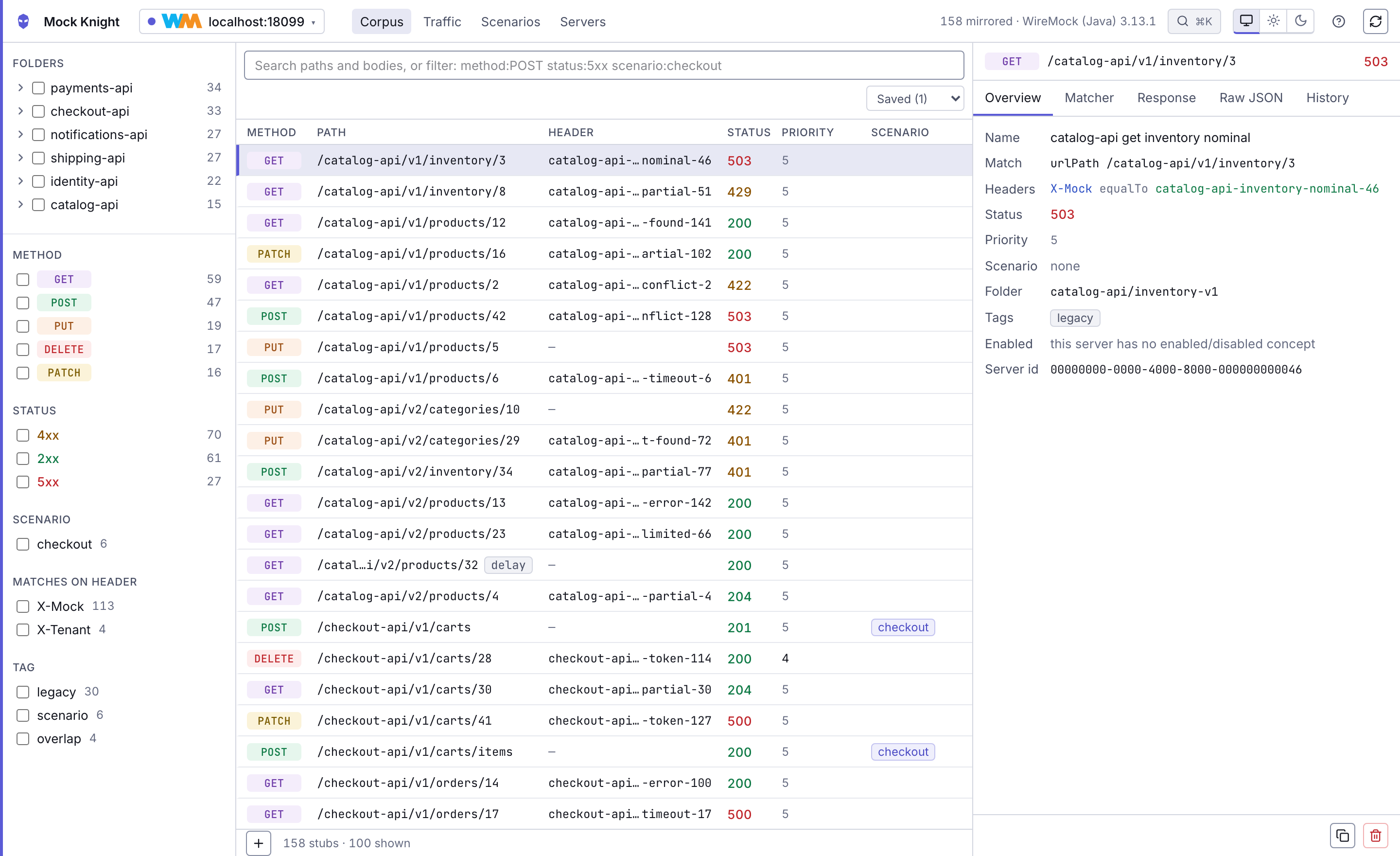
Task: Click the WireMock WM logo icon
Action: pyautogui.click(x=181, y=21)
